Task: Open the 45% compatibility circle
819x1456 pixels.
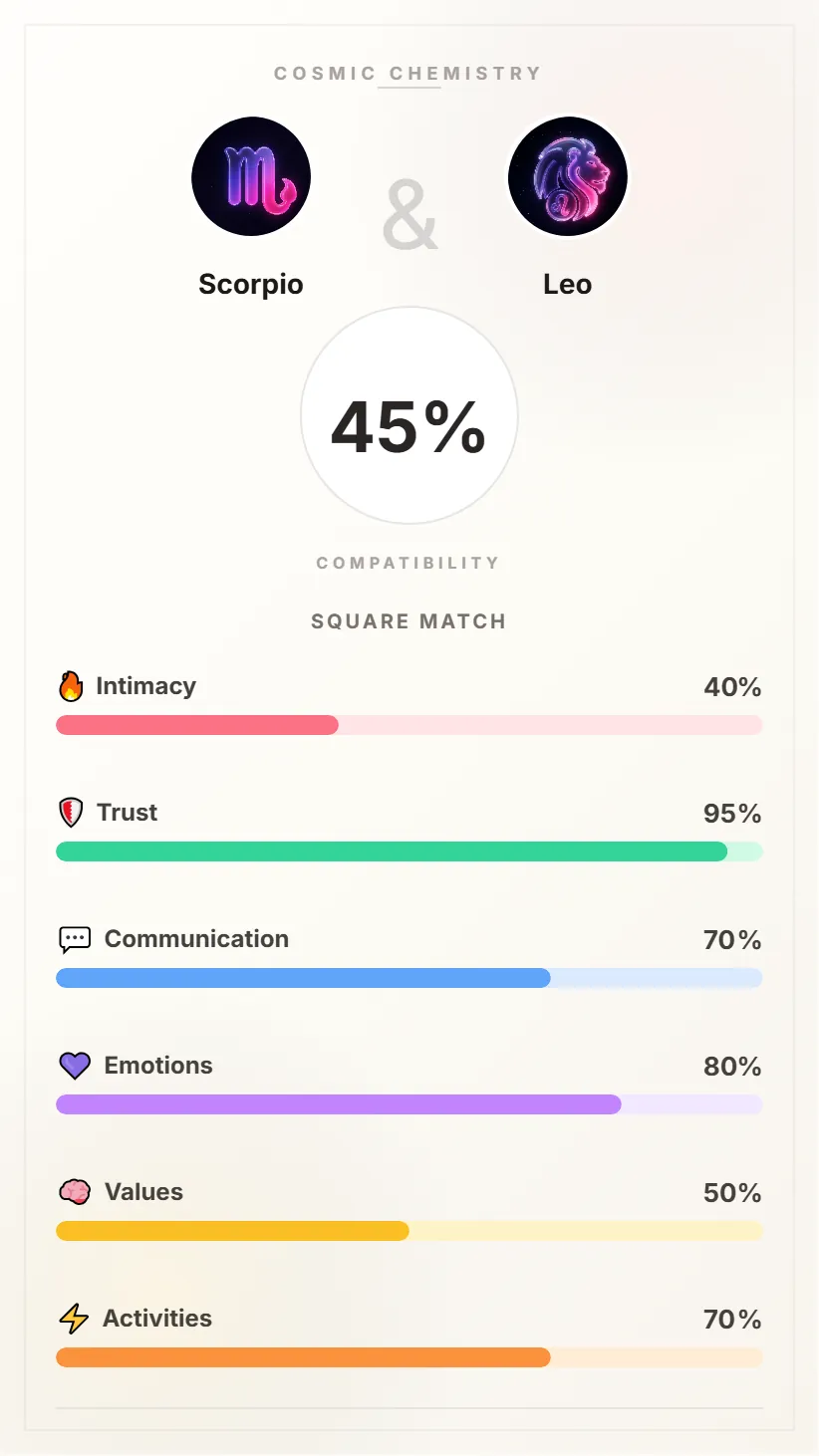Action: tap(409, 416)
